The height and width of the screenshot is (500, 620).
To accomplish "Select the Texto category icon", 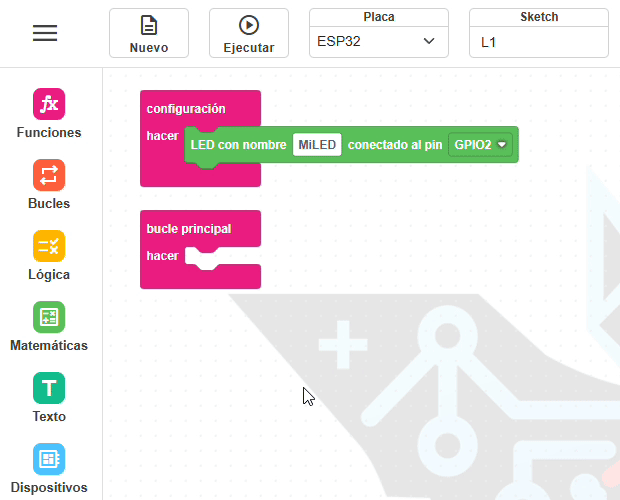I will [49, 388].
